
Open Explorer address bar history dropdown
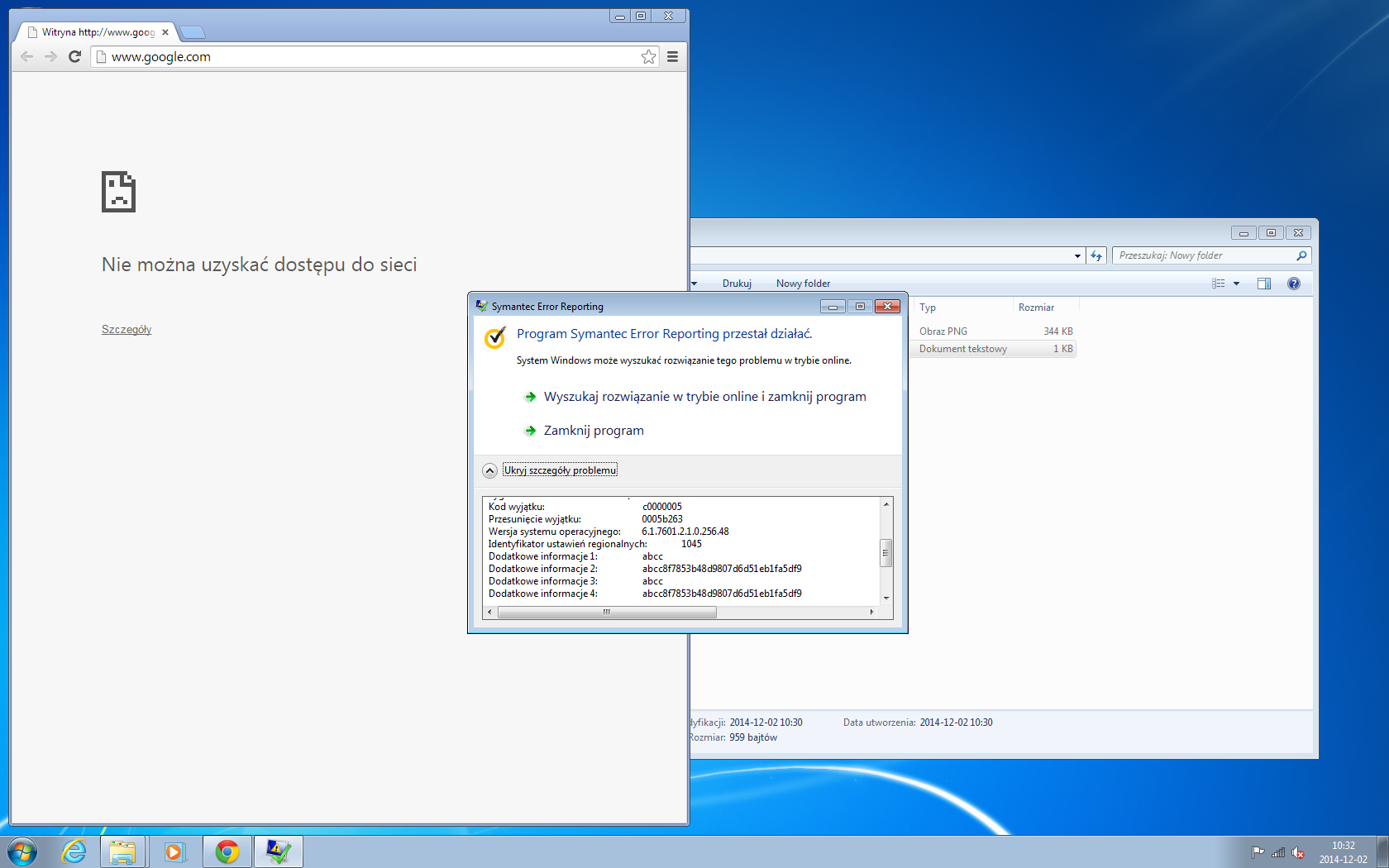coord(1077,256)
